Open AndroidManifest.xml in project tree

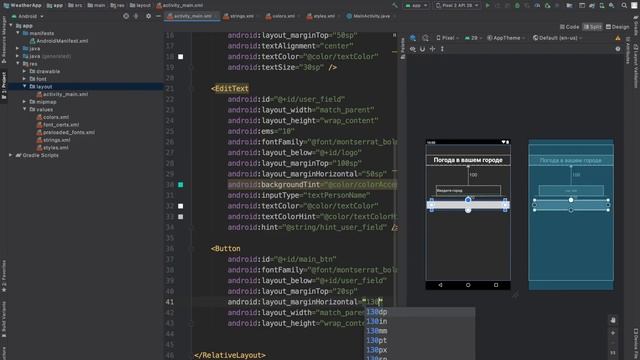(59, 41)
